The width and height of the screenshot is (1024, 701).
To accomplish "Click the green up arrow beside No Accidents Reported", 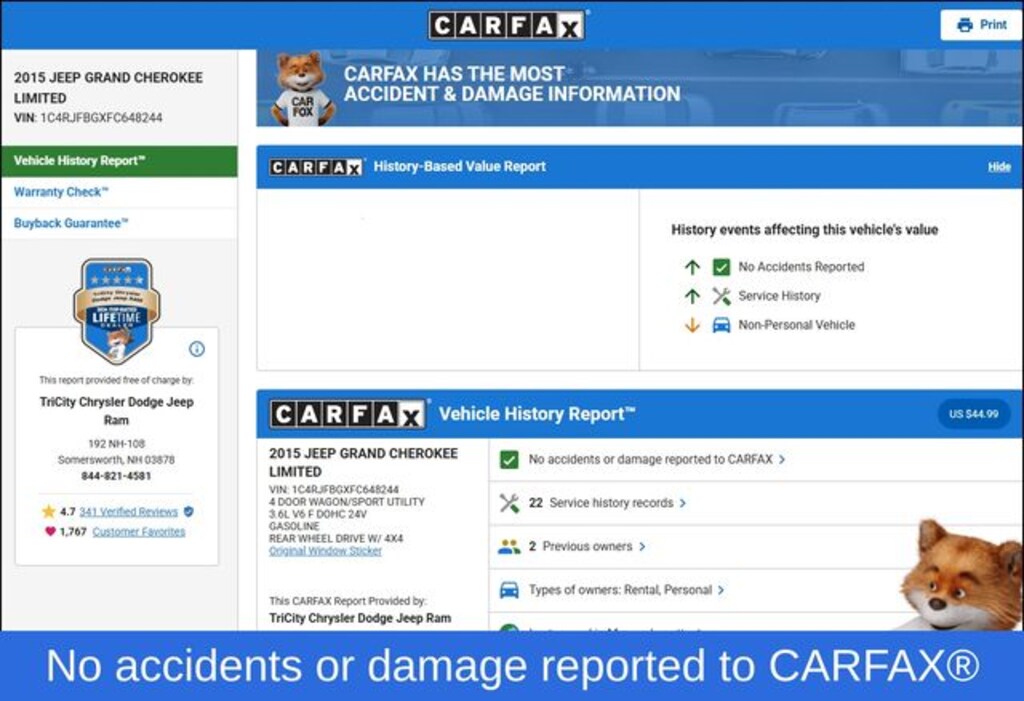I will pos(692,267).
